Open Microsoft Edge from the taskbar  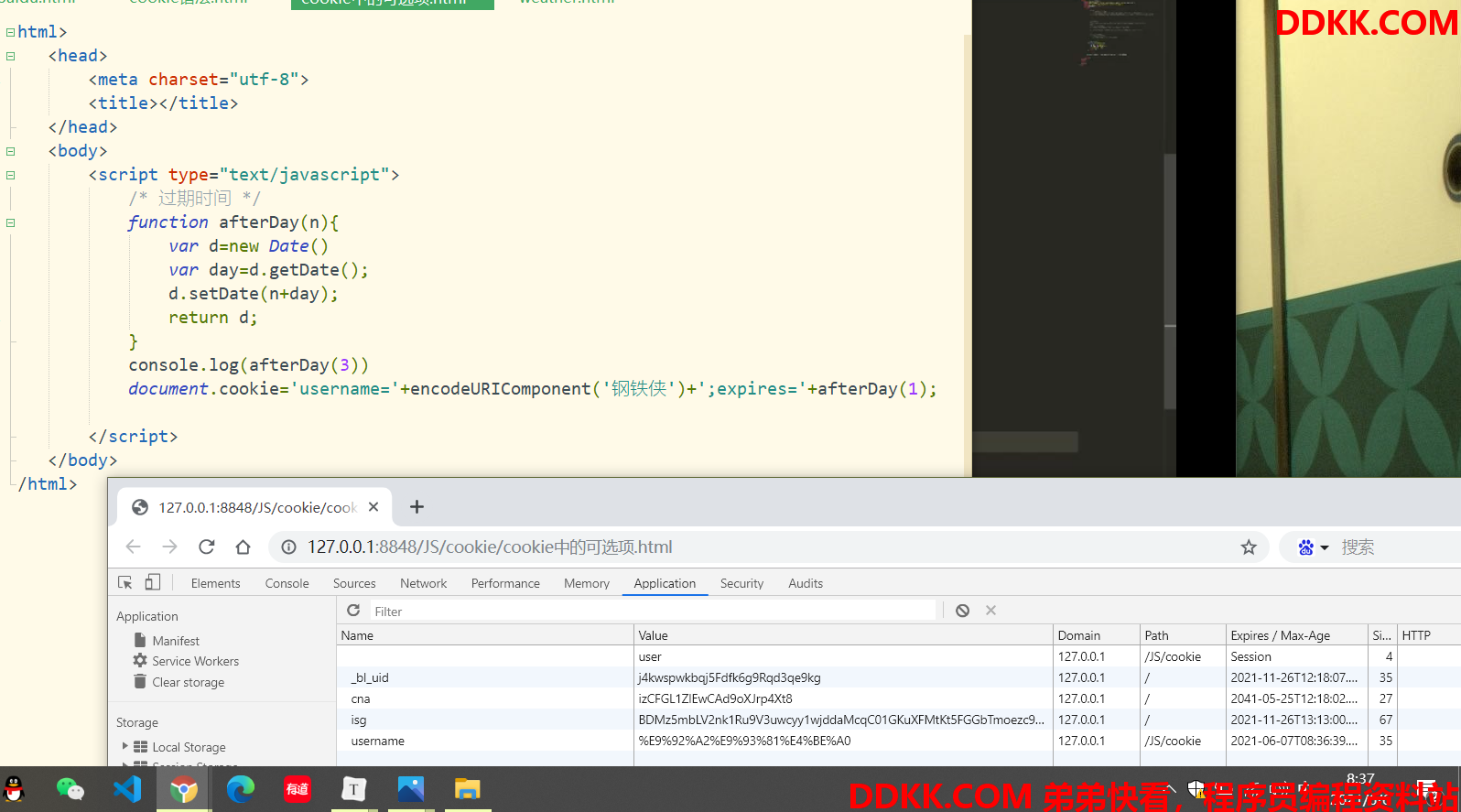pos(241,789)
